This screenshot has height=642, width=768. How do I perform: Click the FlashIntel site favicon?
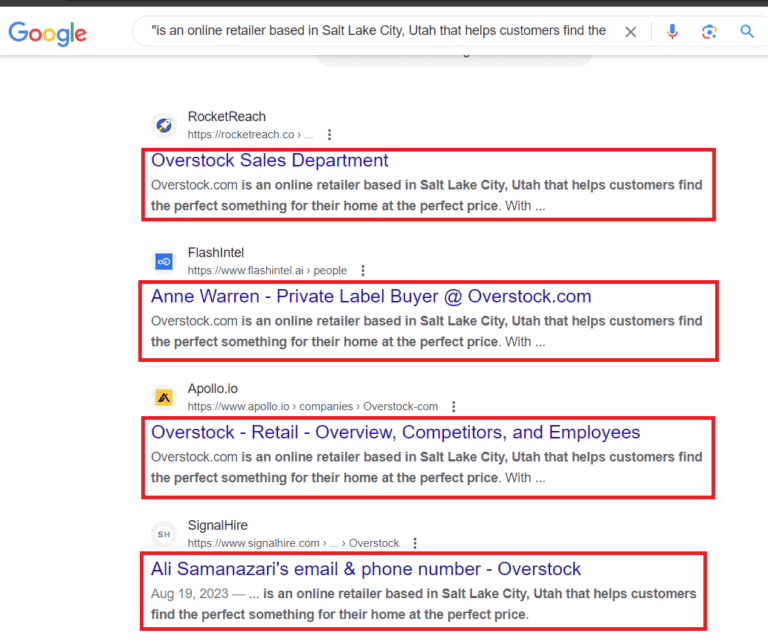pos(164,261)
